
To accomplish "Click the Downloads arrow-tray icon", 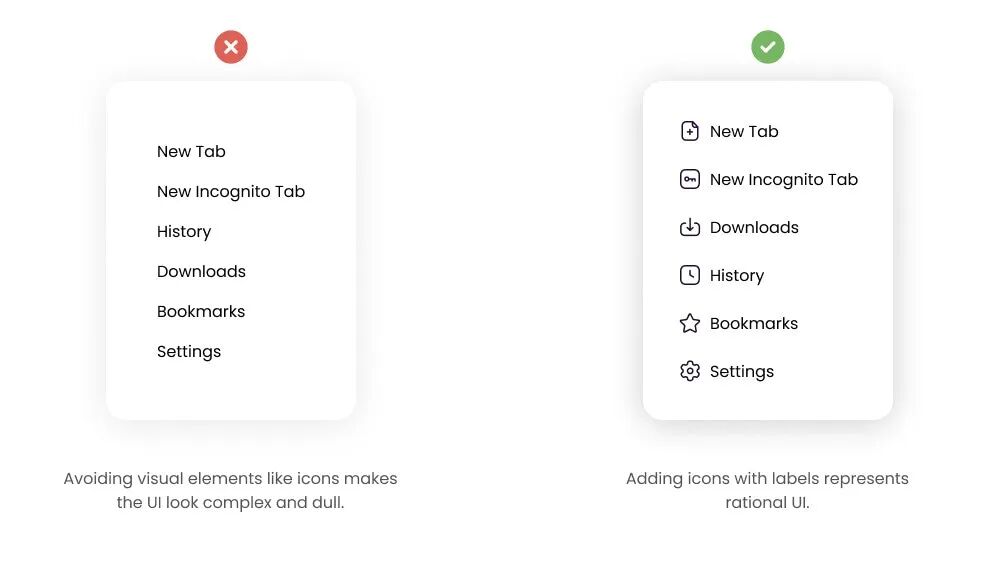I will tap(689, 227).
